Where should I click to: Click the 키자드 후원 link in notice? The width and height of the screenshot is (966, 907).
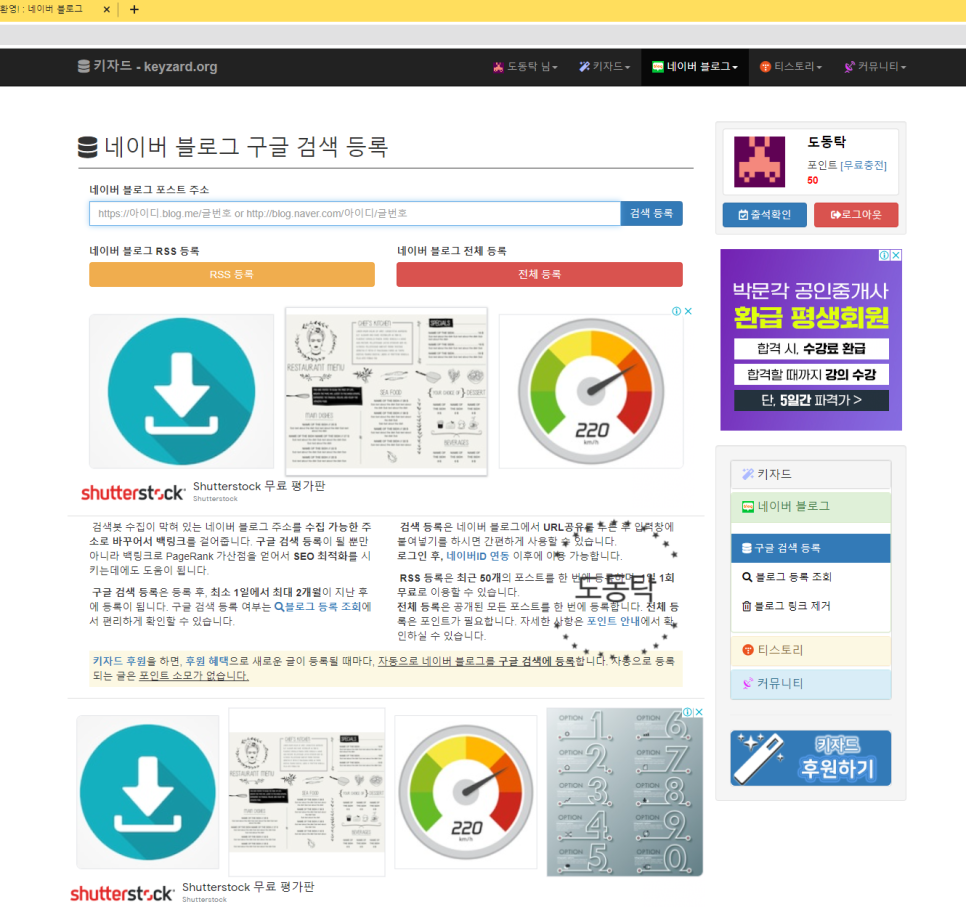(120, 661)
